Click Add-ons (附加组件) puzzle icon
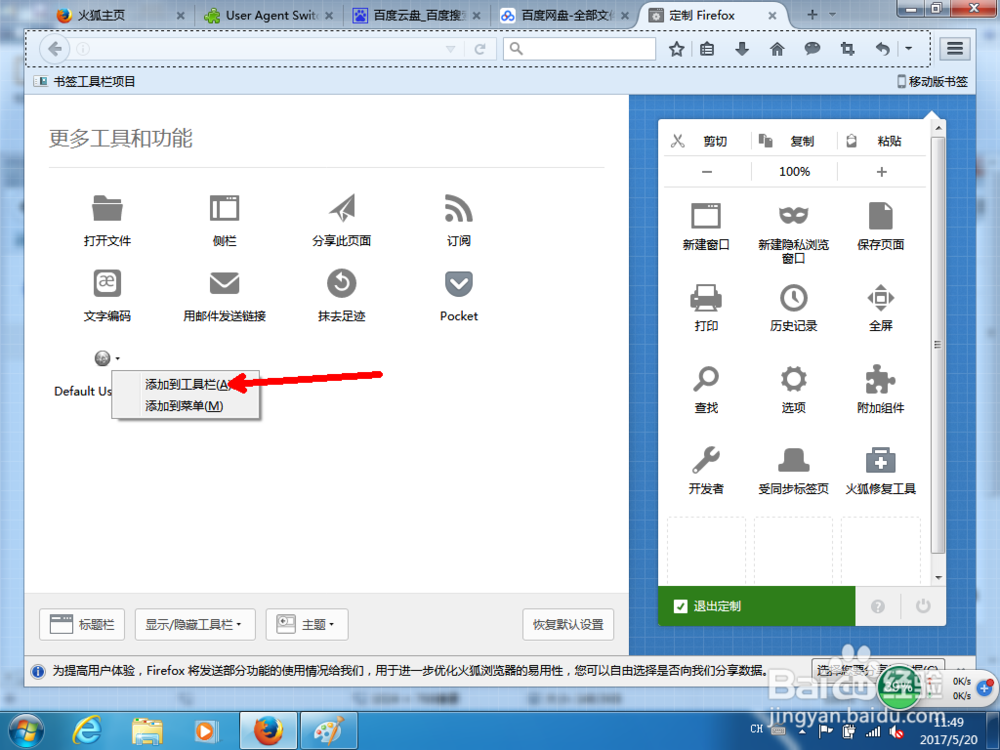This screenshot has width=1000, height=750. click(x=881, y=379)
